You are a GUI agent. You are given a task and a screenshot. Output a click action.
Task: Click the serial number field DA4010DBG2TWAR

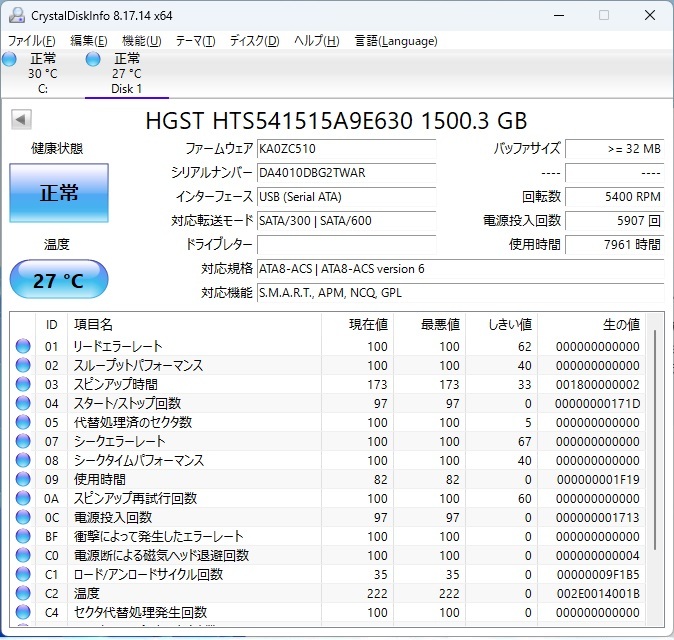(x=346, y=173)
